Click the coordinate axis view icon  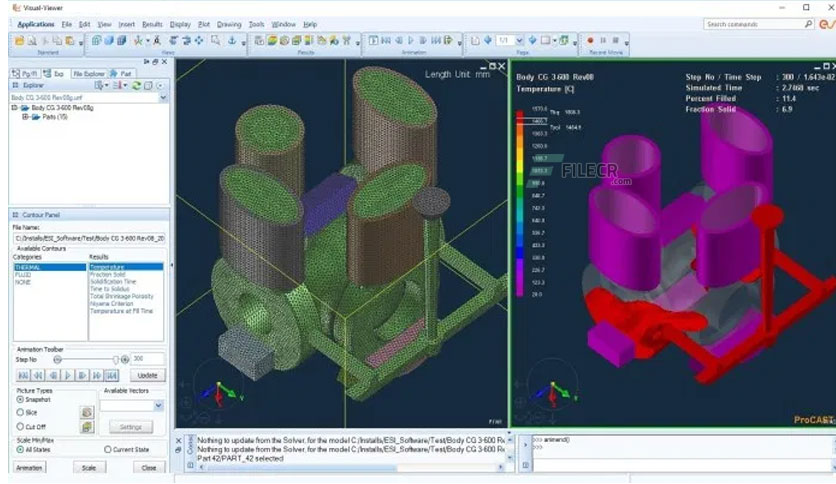tap(138, 41)
